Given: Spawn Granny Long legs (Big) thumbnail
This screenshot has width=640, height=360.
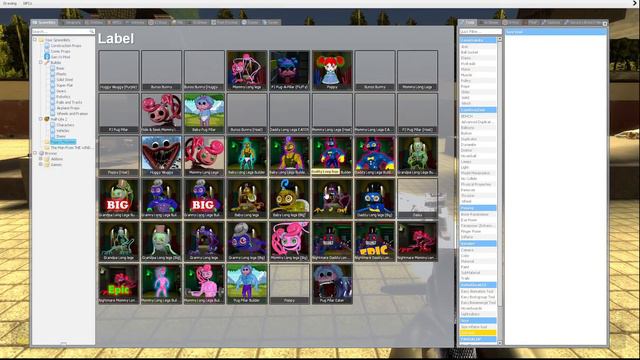Looking at the screenshot, I should click(x=247, y=241).
